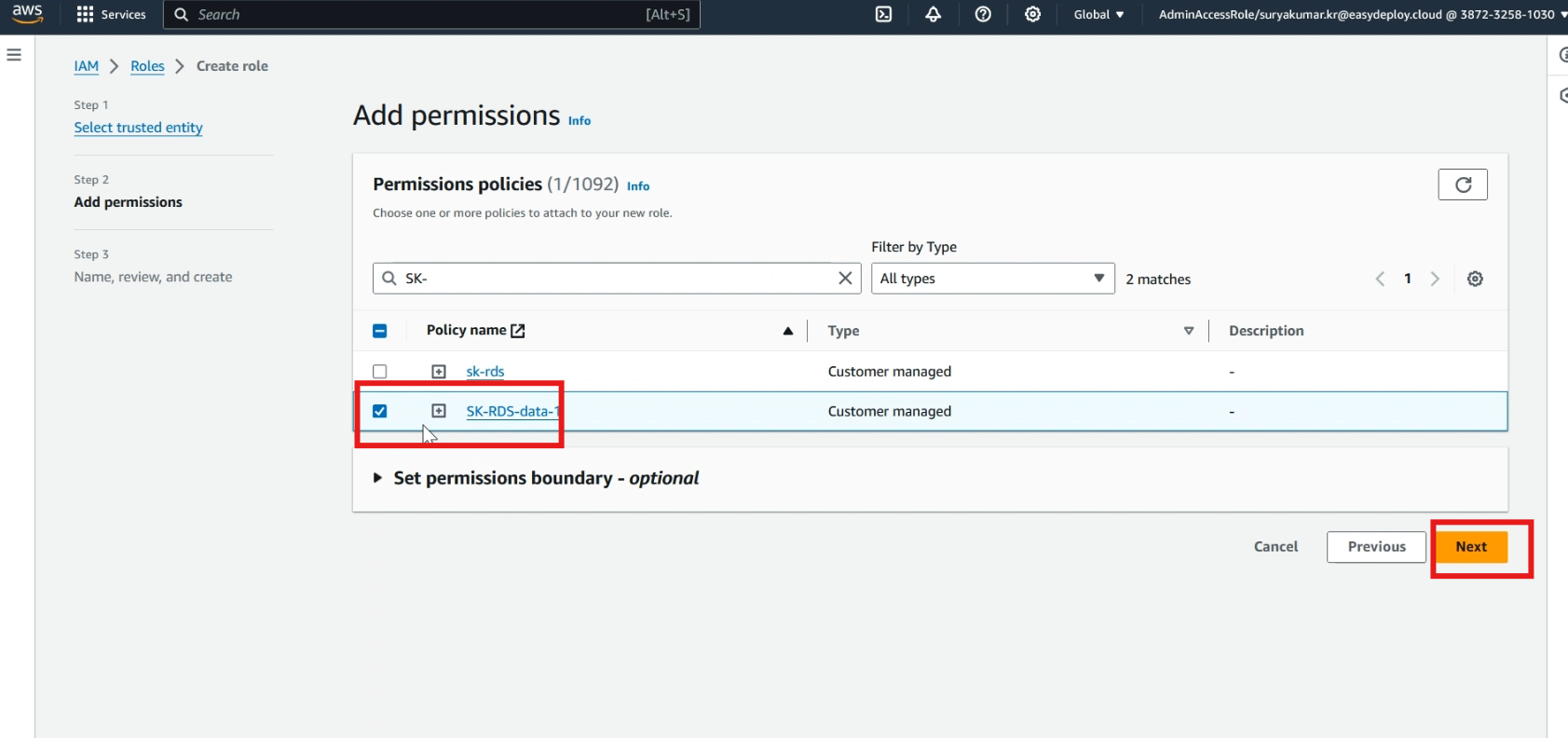Open the Services grid menu
1568x738 pixels.
pyautogui.click(x=111, y=14)
